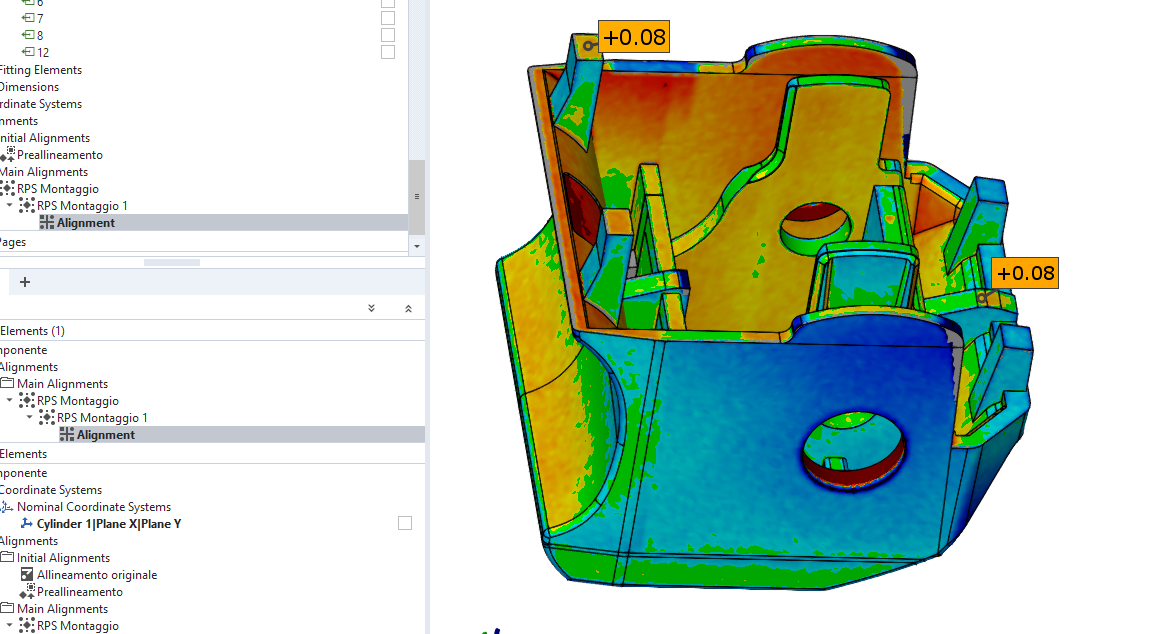
Task: Collapse RPS Montaggio 1 in middle panel
Action: 30,418
